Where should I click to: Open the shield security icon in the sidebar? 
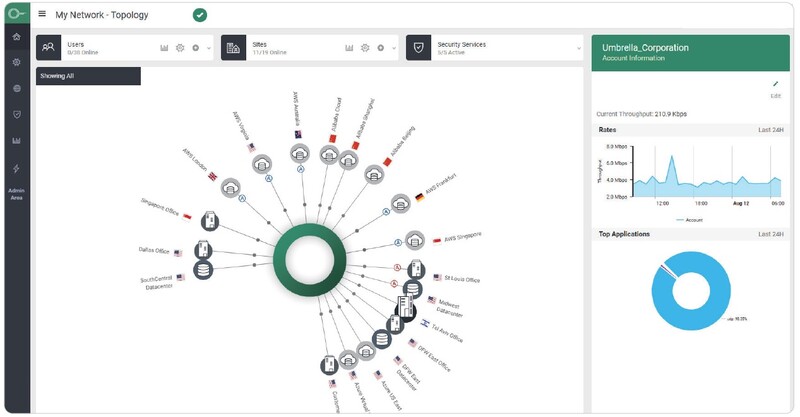click(x=16, y=115)
